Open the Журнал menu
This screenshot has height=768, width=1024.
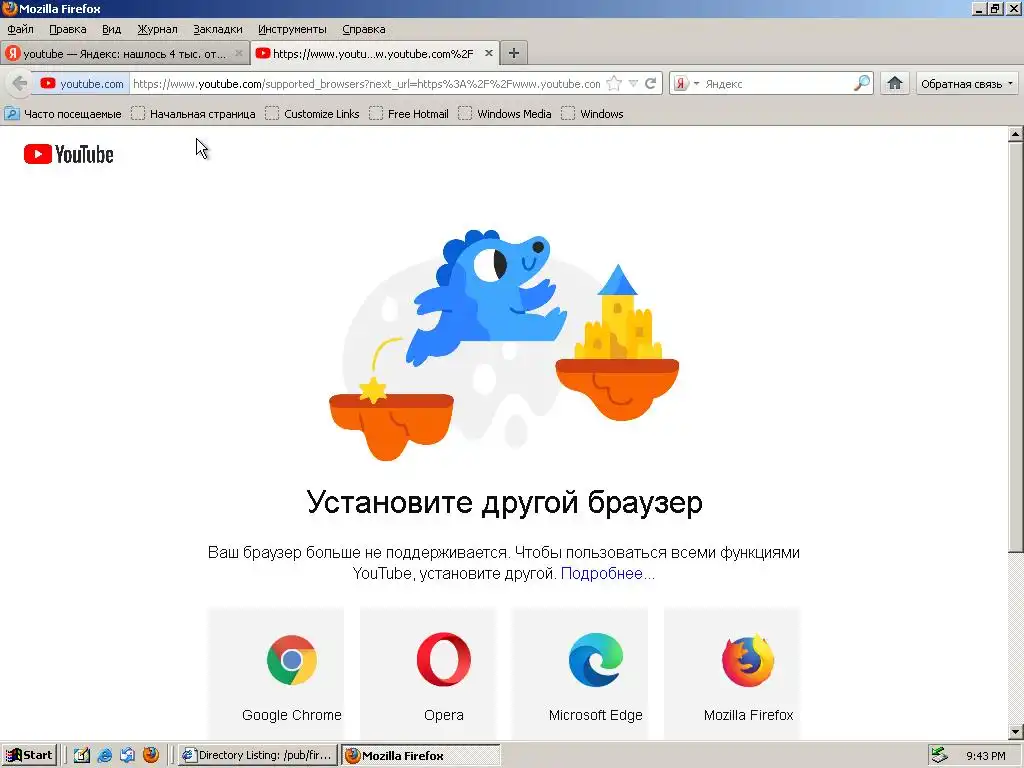pyautogui.click(x=157, y=29)
